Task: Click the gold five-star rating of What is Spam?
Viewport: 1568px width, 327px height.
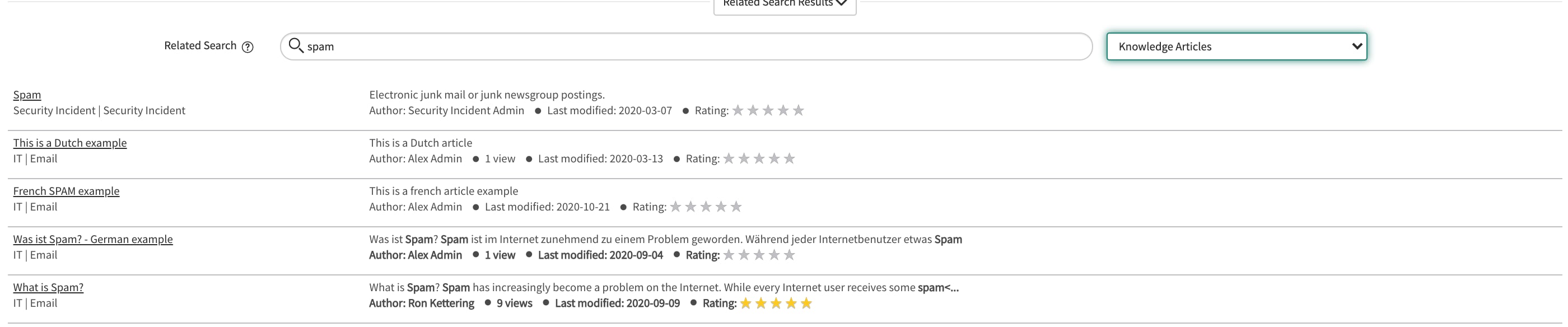Action: pyautogui.click(x=776, y=303)
